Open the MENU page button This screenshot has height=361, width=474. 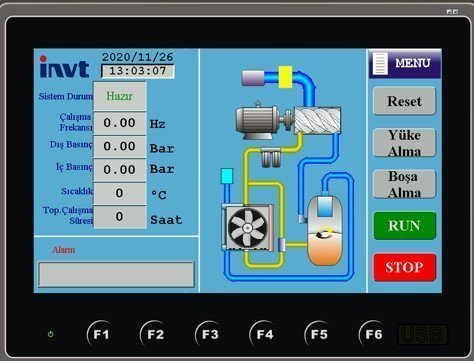(x=405, y=63)
